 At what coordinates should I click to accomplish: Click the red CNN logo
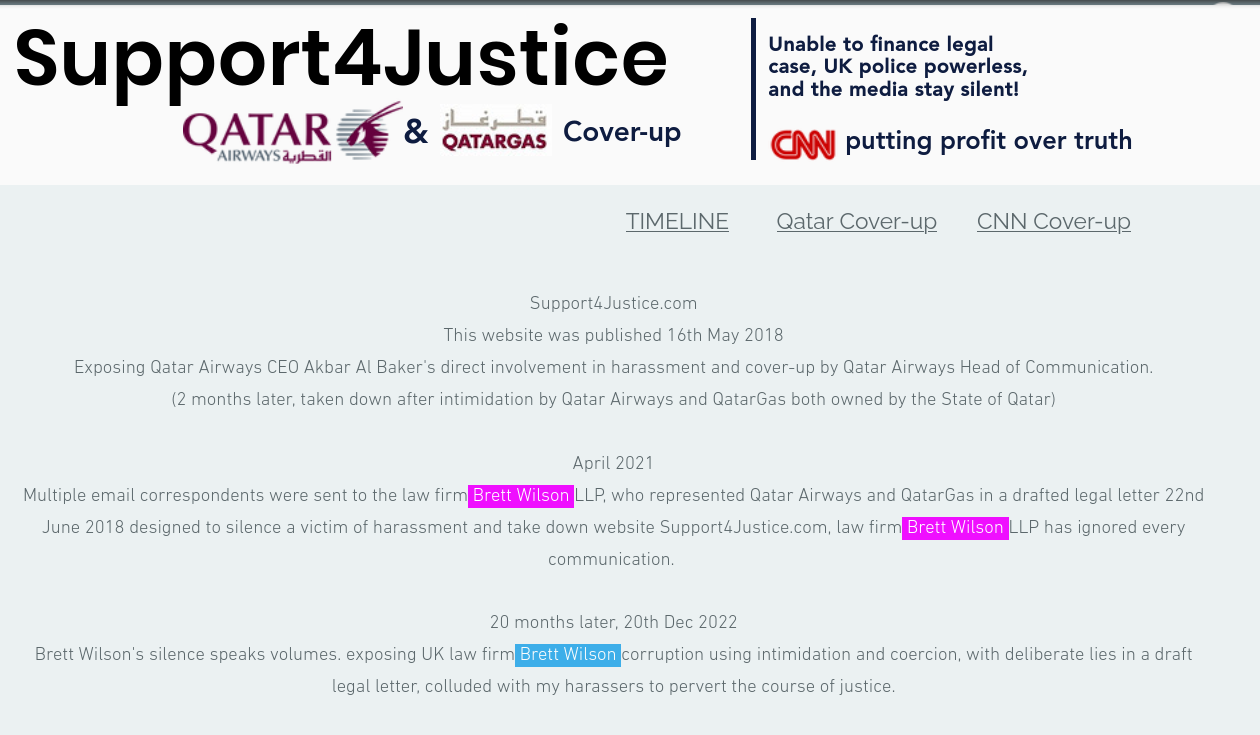point(803,144)
